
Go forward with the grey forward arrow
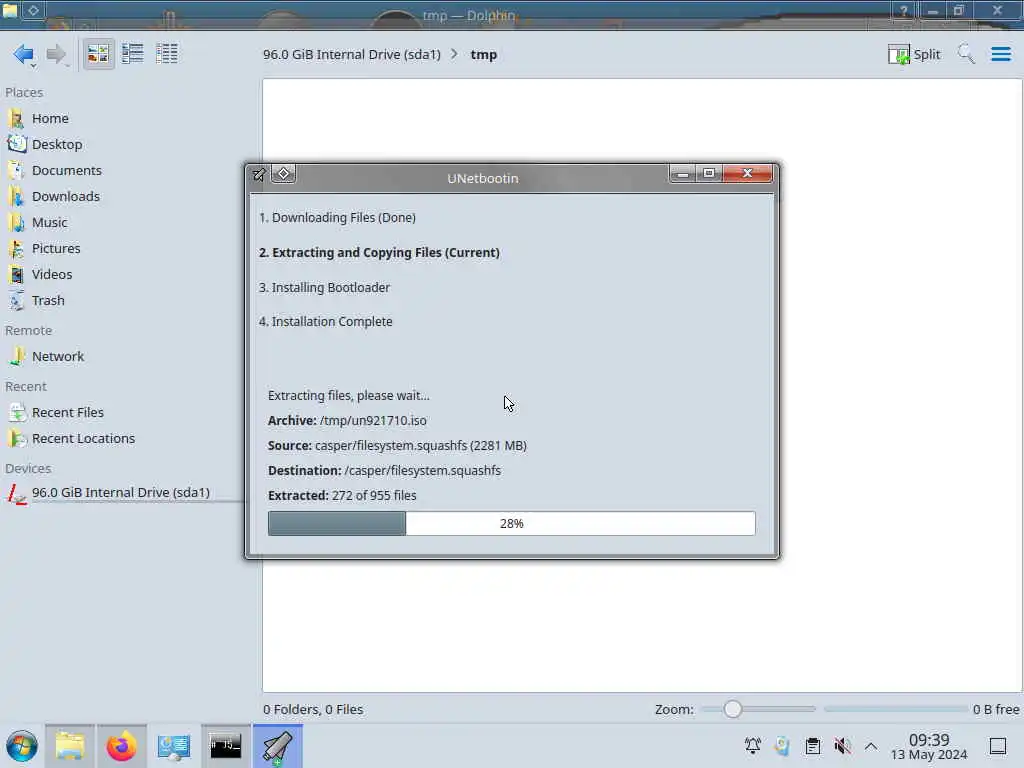coord(56,54)
